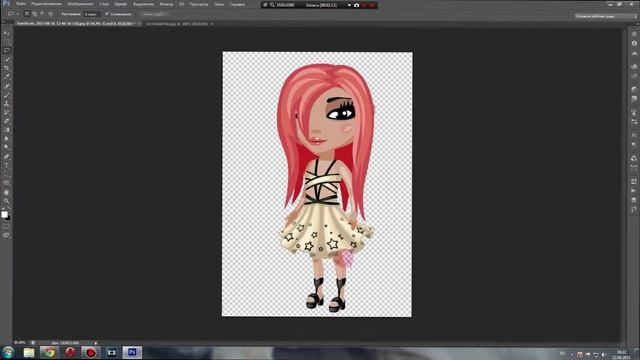Select the Rectangular Marquee tool
The width and height of the screenshot is (640, 360).
(x=7, y=42)
